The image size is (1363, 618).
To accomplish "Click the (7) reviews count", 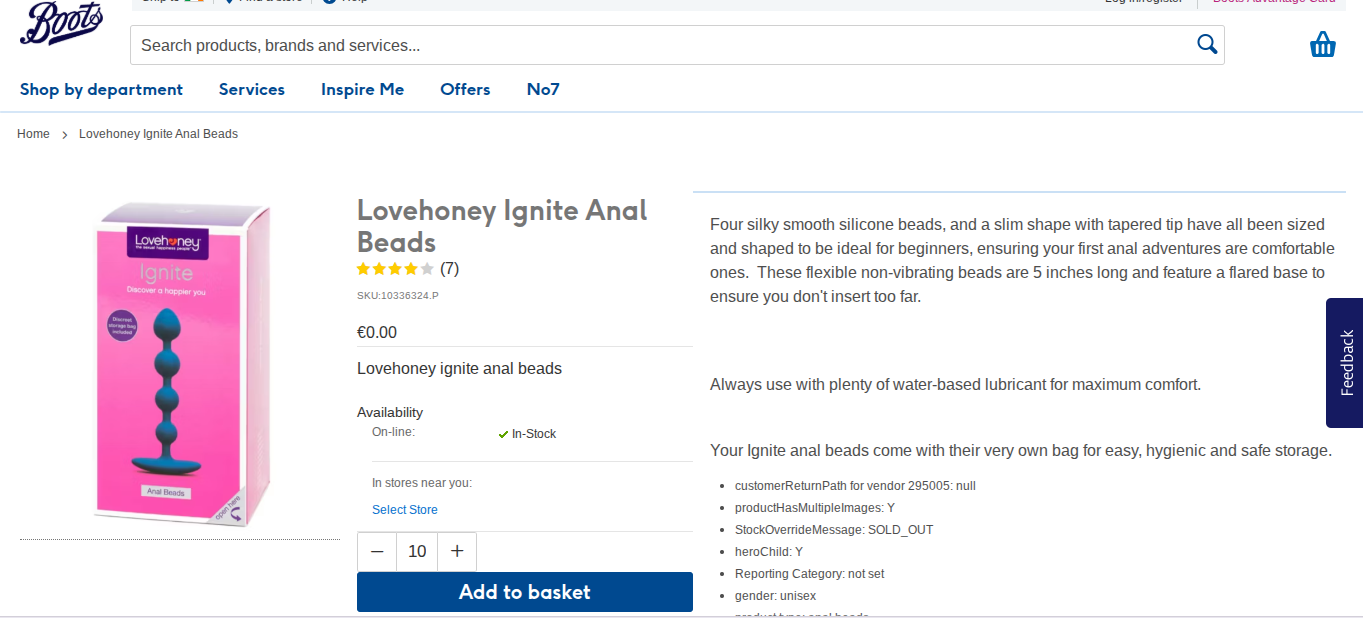I will (x=450, y=269).
